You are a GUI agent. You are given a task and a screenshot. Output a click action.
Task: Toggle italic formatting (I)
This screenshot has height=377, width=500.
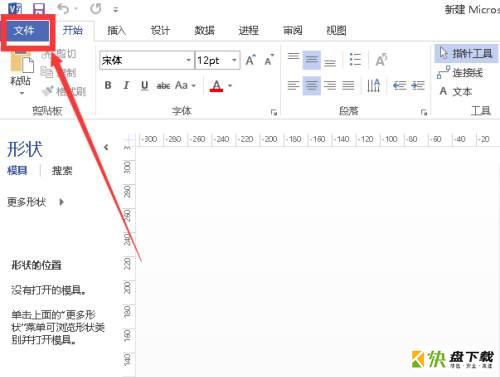click(x=126, y=85)
